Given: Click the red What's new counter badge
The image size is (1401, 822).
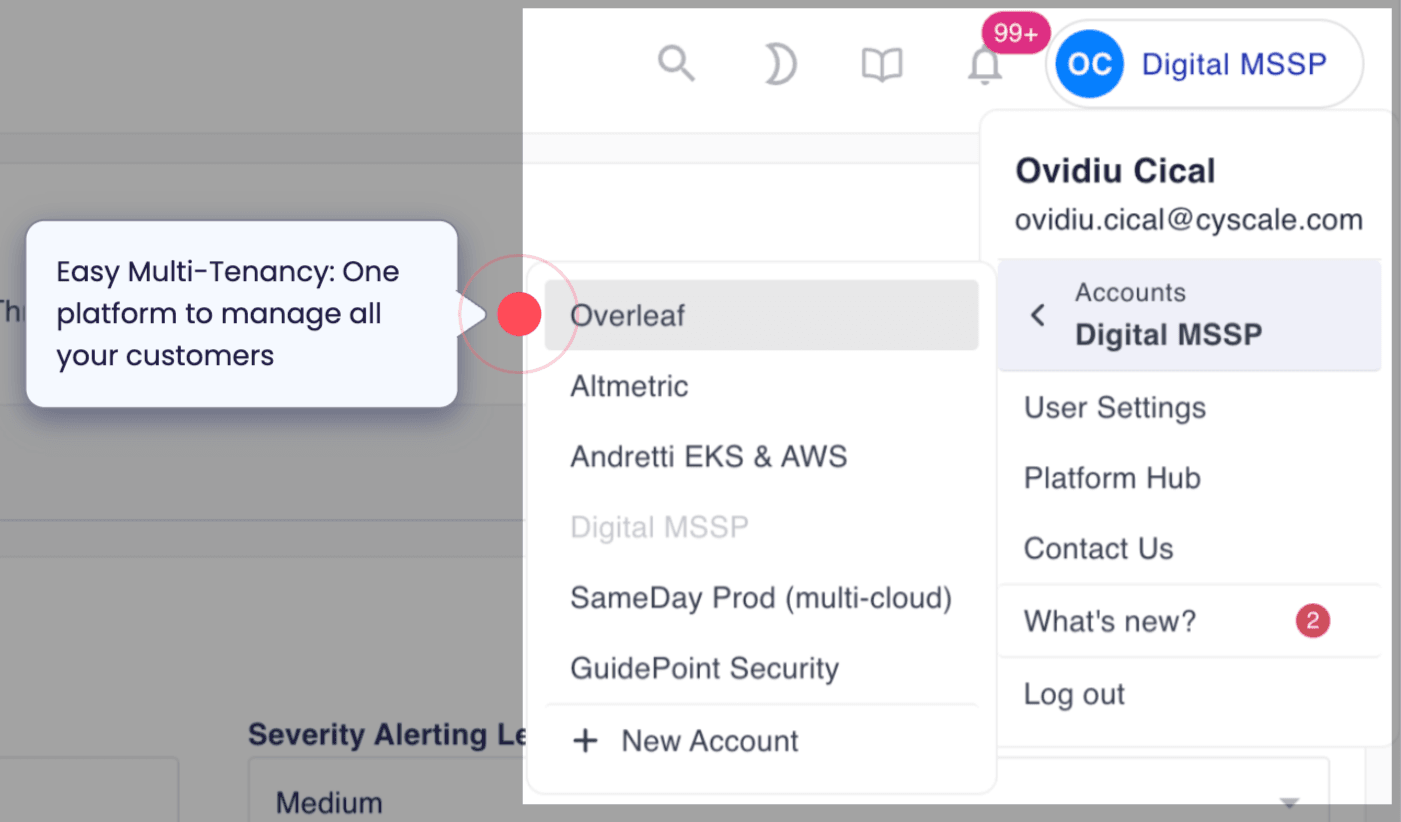Looking at the screenshot, I should coord(1312,620).
